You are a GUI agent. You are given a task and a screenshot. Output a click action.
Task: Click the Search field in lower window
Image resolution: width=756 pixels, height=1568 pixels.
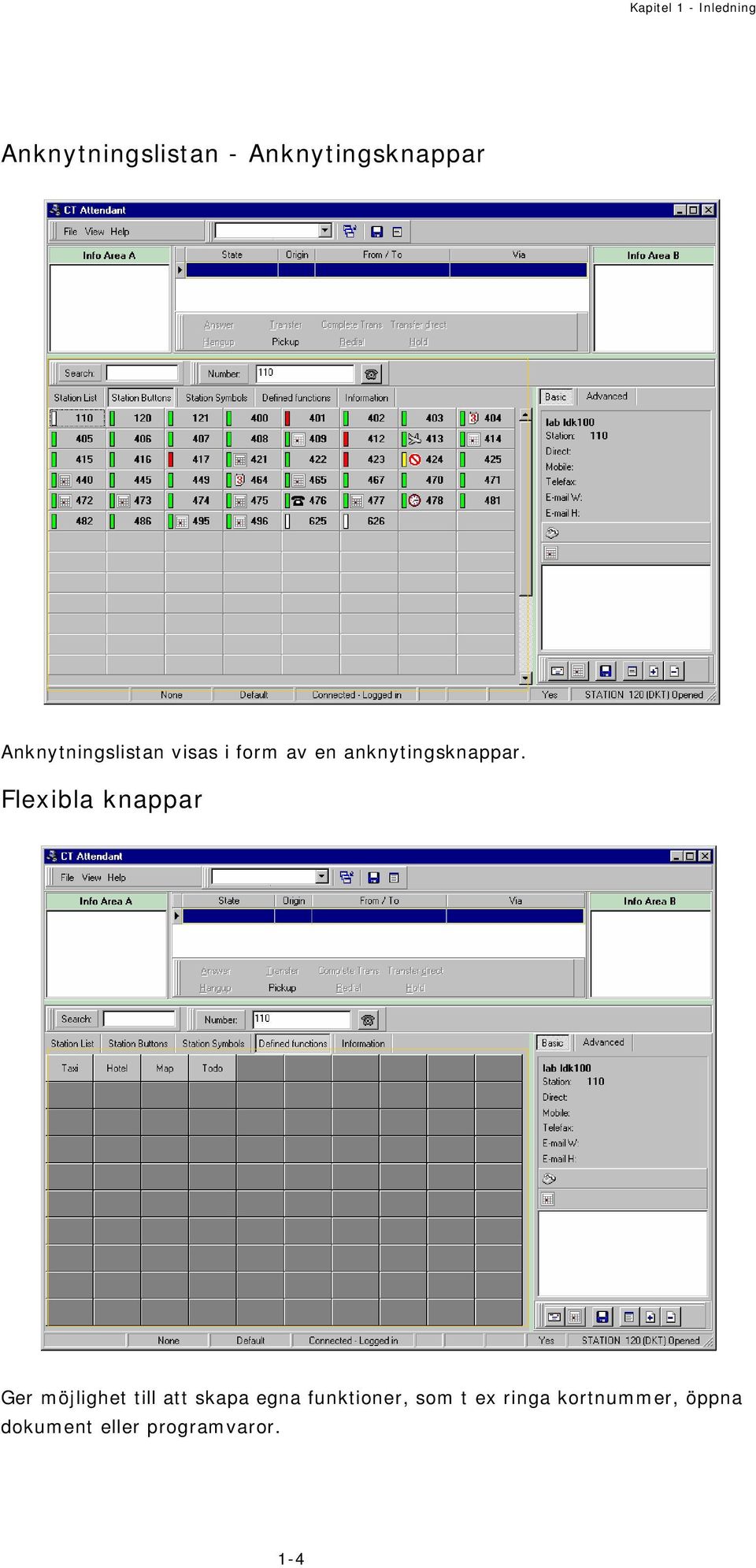(139, 1020)
